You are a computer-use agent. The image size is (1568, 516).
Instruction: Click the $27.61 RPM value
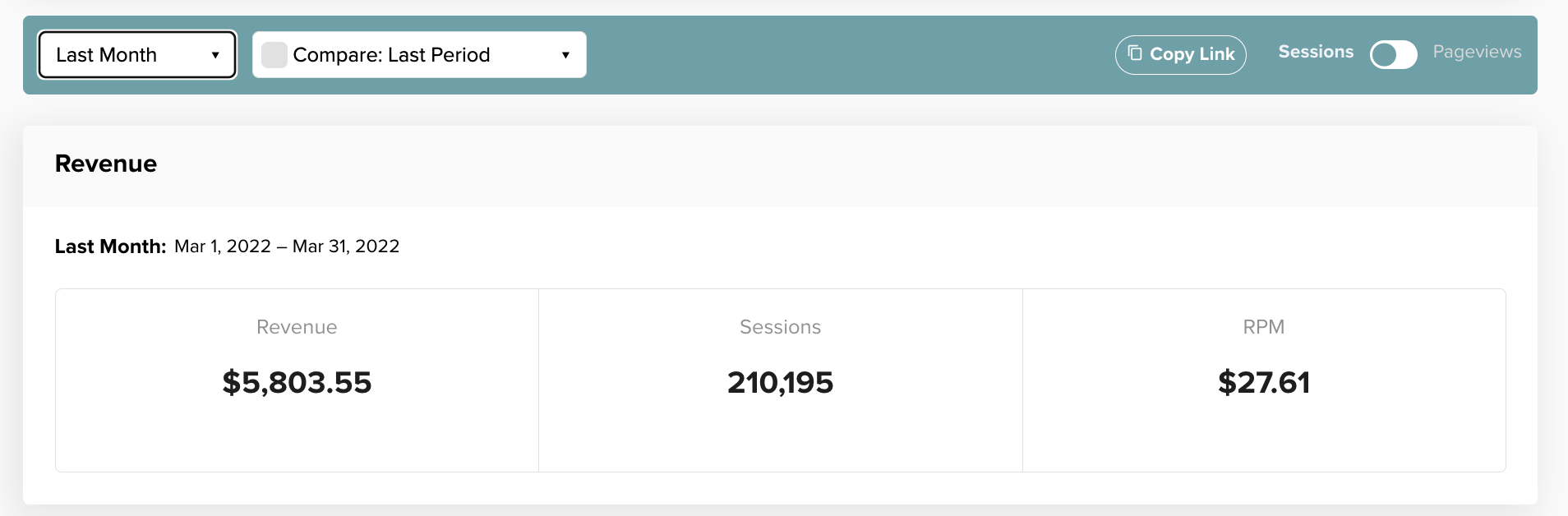tap(1264, 383)
